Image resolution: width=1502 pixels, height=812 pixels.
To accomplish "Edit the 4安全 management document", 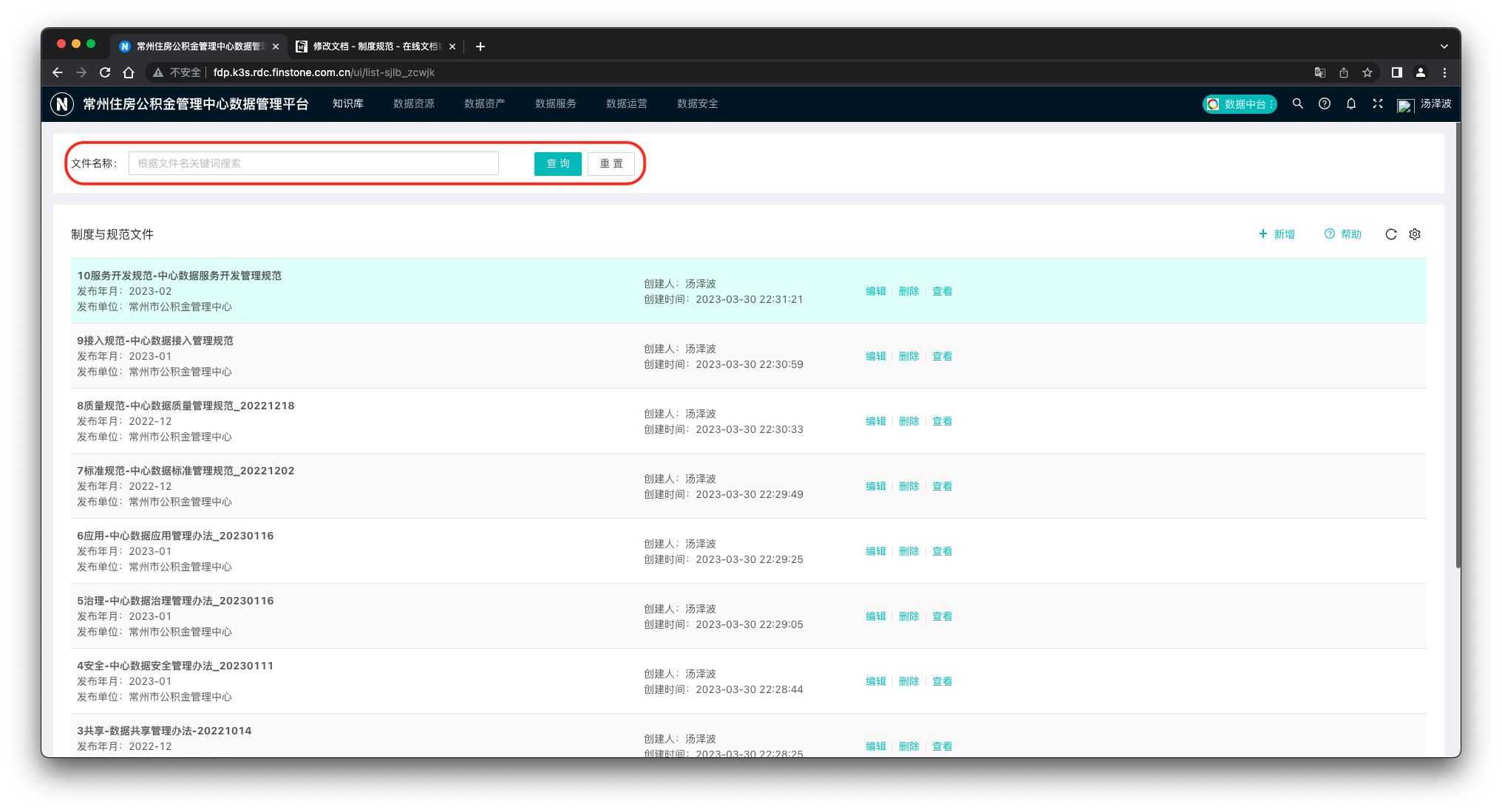I will (876, 681).
